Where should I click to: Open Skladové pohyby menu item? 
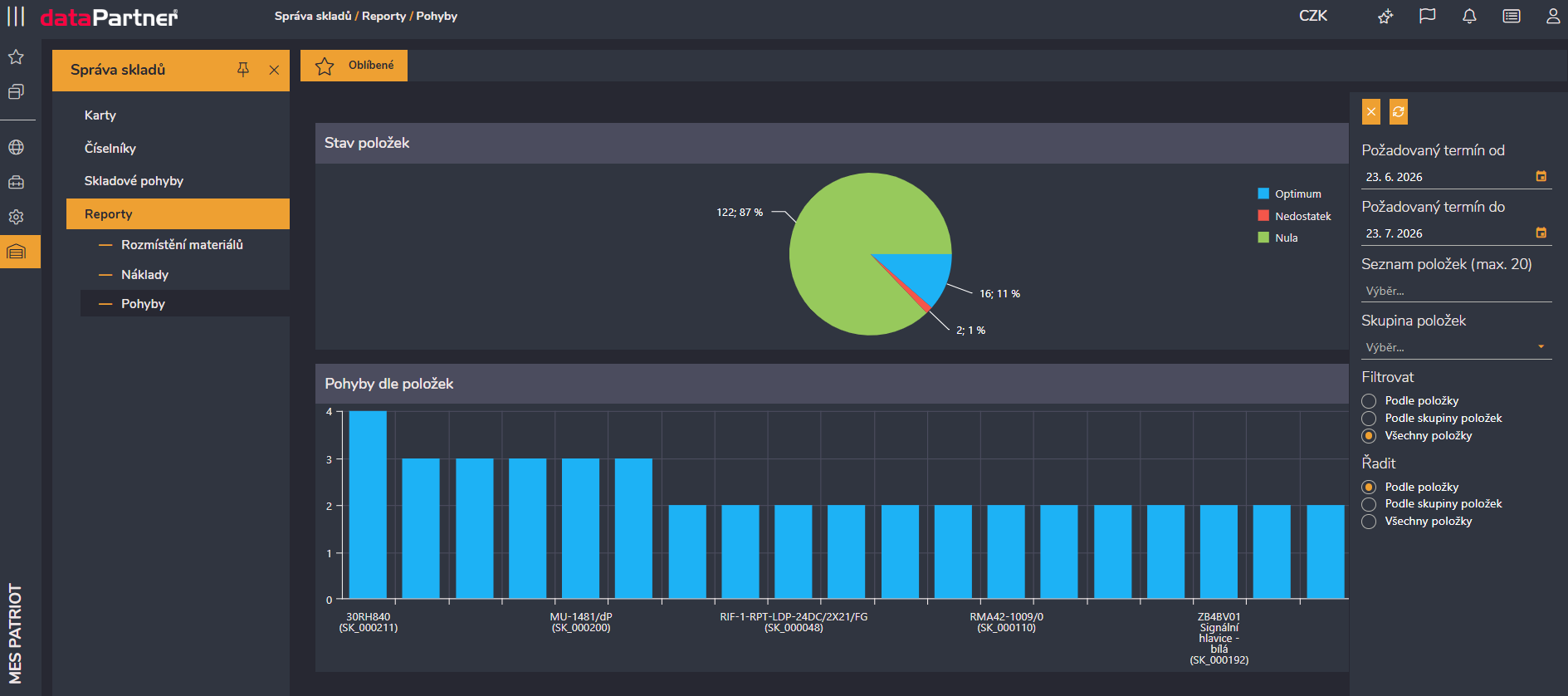134,180
